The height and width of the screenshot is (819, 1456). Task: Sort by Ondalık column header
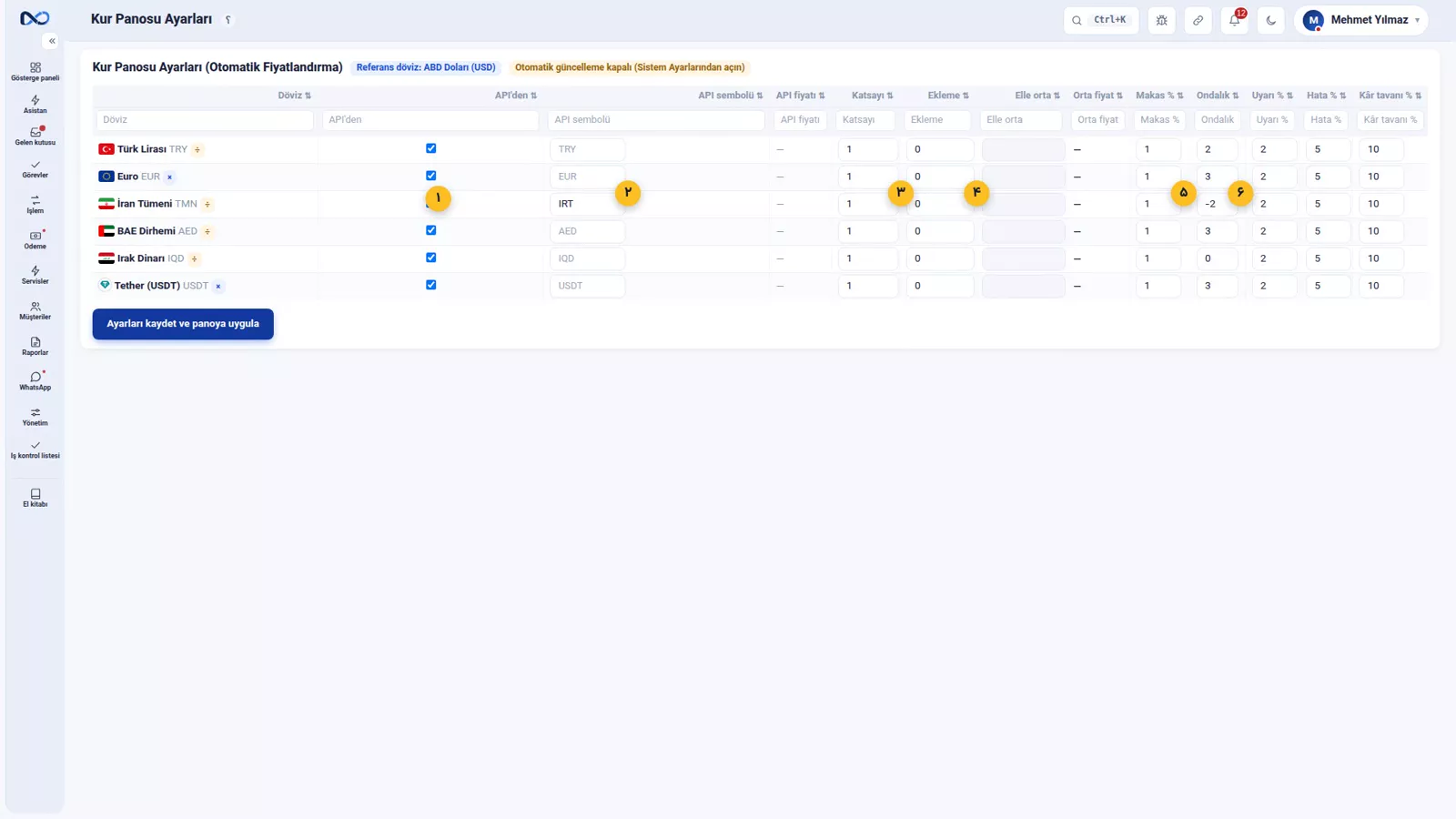tap(1218, 96)
